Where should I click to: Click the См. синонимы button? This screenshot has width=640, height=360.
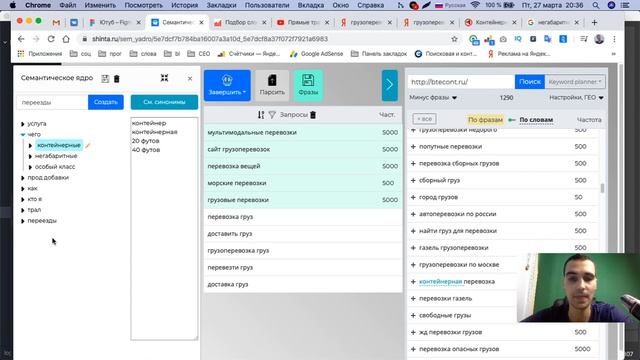click(164, 102)
